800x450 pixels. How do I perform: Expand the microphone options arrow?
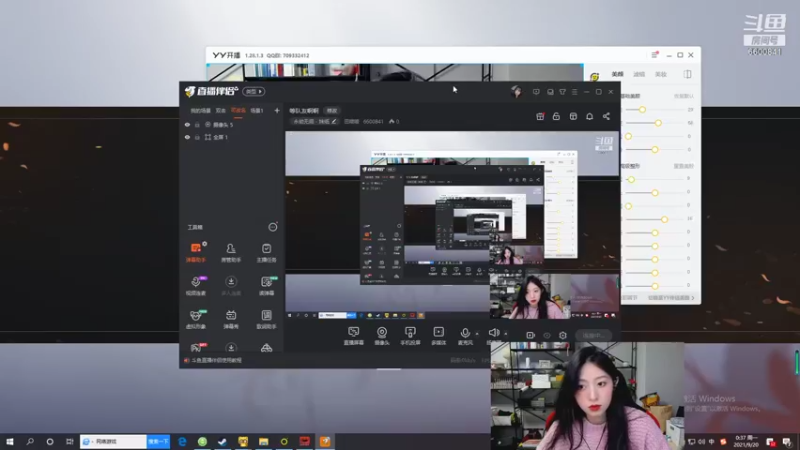click(x=477, y=334)
